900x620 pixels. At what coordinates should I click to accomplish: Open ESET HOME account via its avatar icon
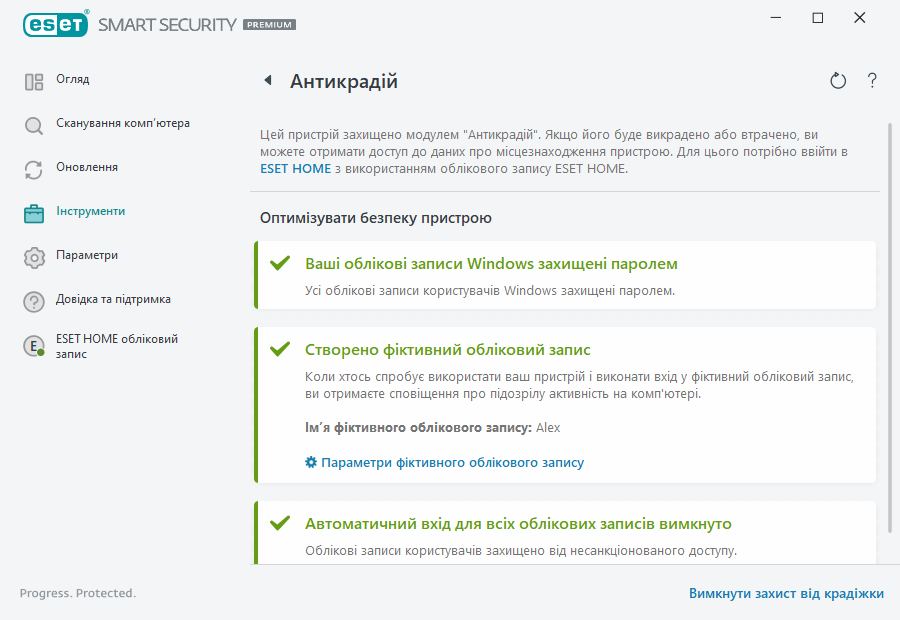pyautogui.click(x=33, y=345)
